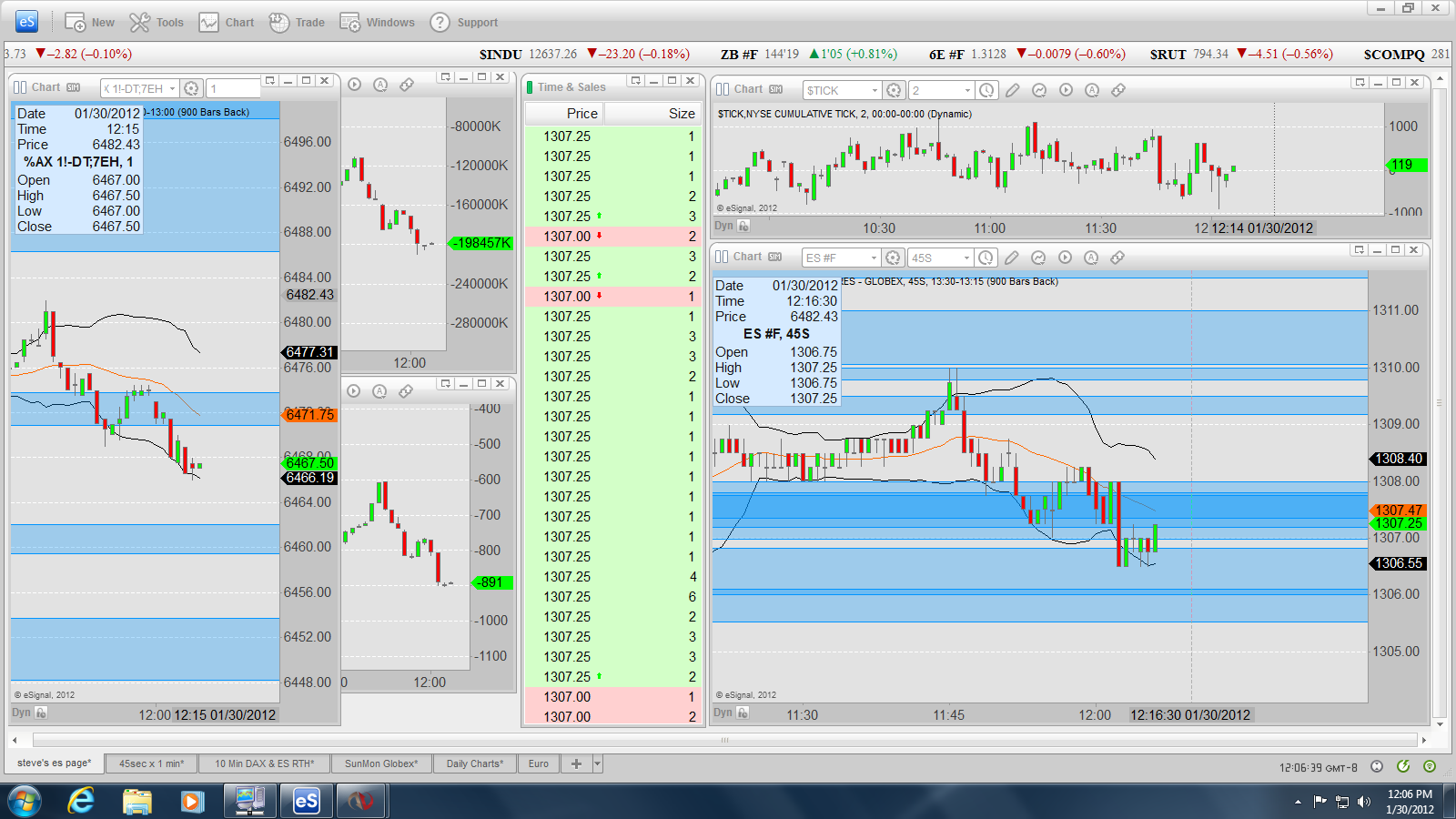Viewport: 1456px width, 819px height.
Task: Toggle Dyn lock on AX chart footer
Action: [40, 713]
